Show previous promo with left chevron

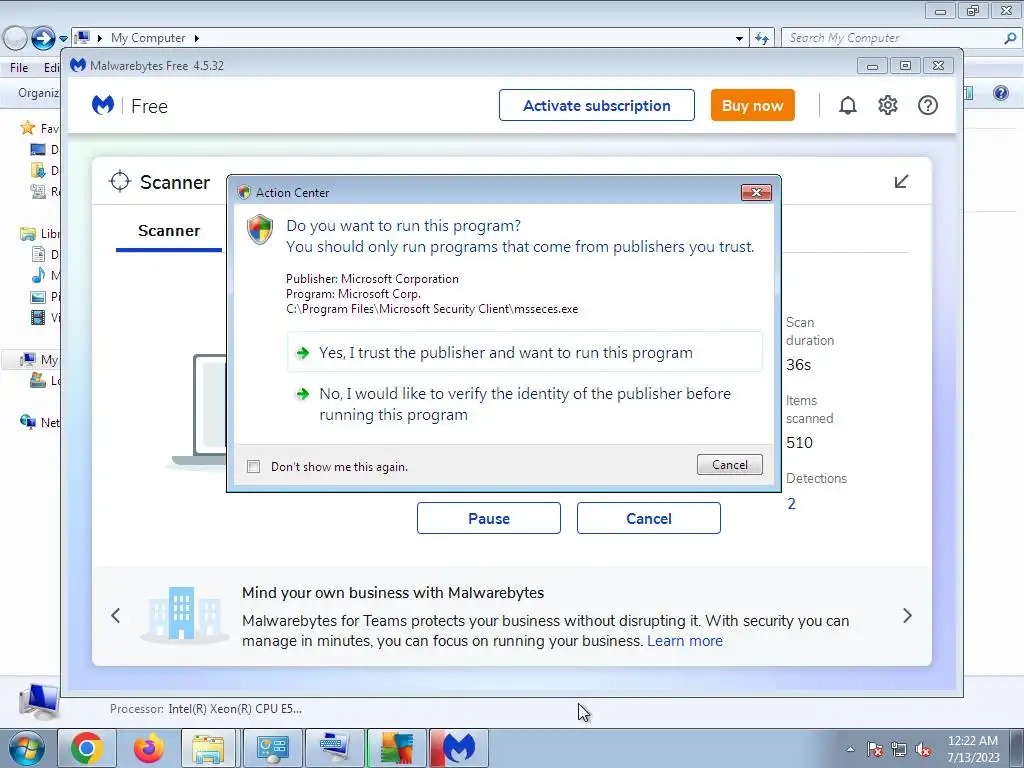(116, 615)
